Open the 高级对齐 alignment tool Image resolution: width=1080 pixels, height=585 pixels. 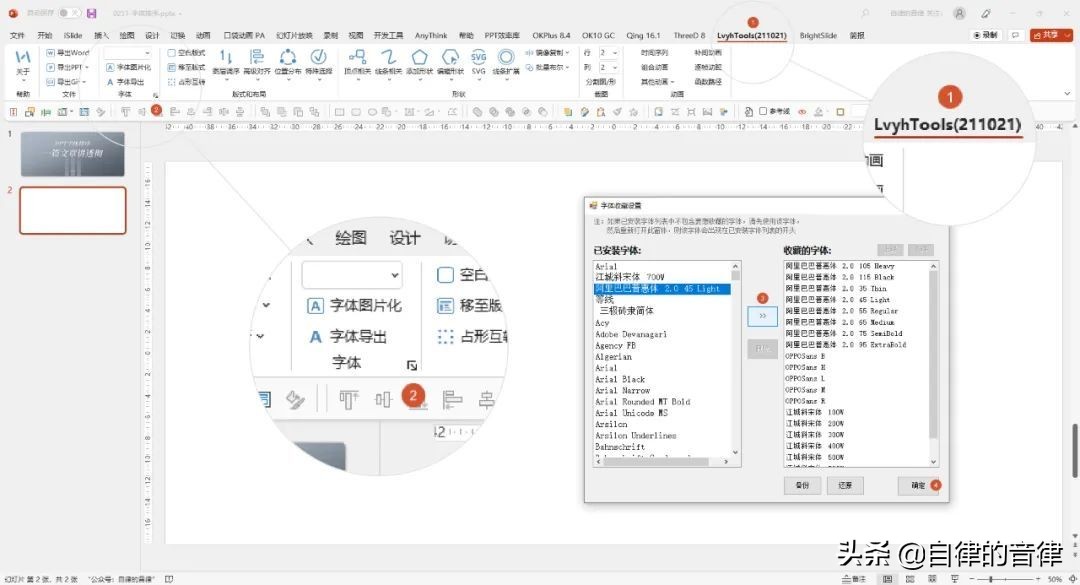point(256,57)
